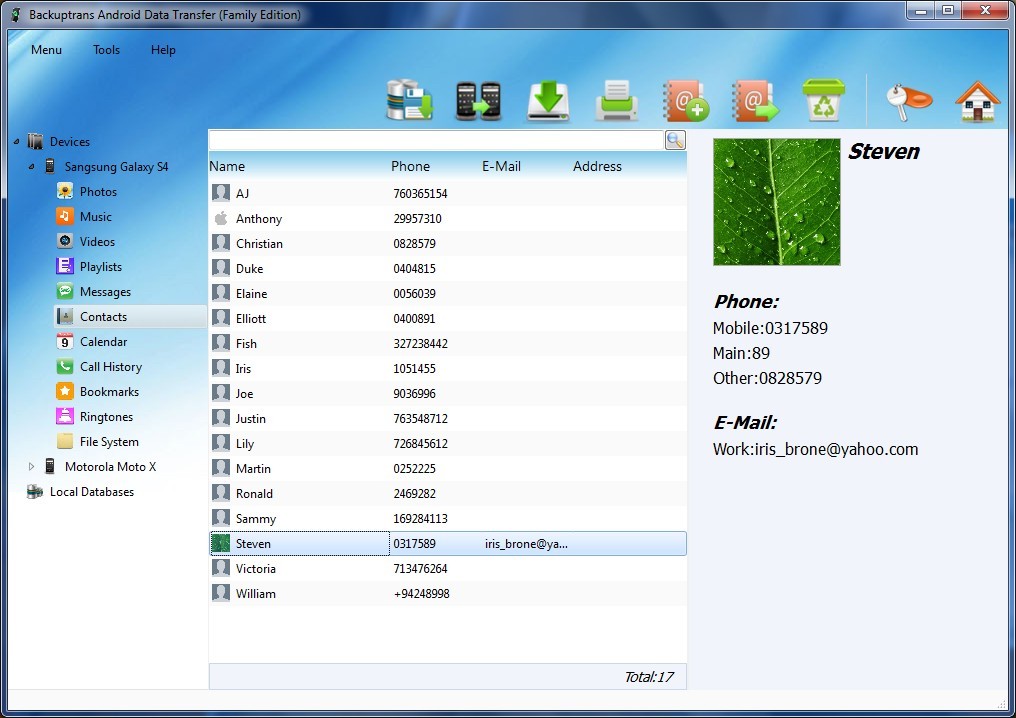The height and width of the screenshot is (718, 1016).
Task: Select the AJ contact row
Action: coord(448,193)
